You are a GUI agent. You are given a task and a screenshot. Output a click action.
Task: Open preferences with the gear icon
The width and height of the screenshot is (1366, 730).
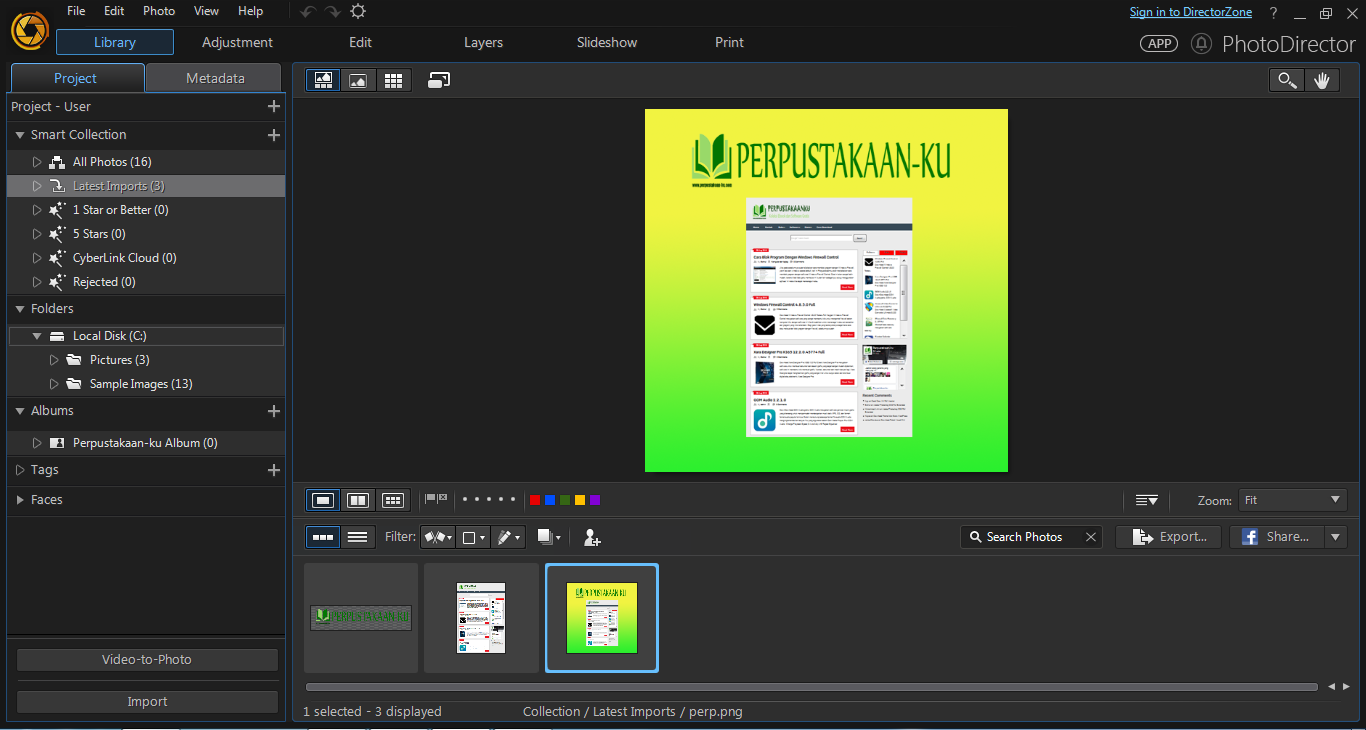click(x=358, y=11)
